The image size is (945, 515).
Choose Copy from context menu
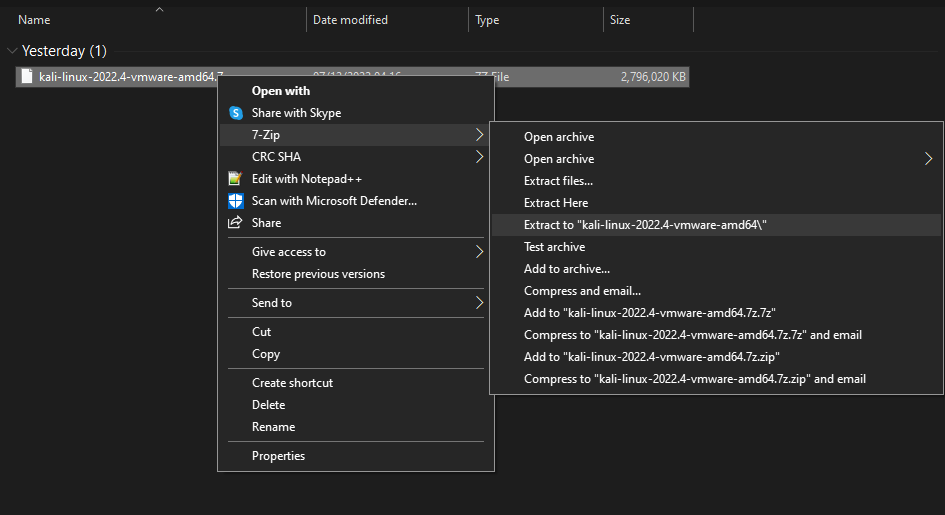pos(356,354)
